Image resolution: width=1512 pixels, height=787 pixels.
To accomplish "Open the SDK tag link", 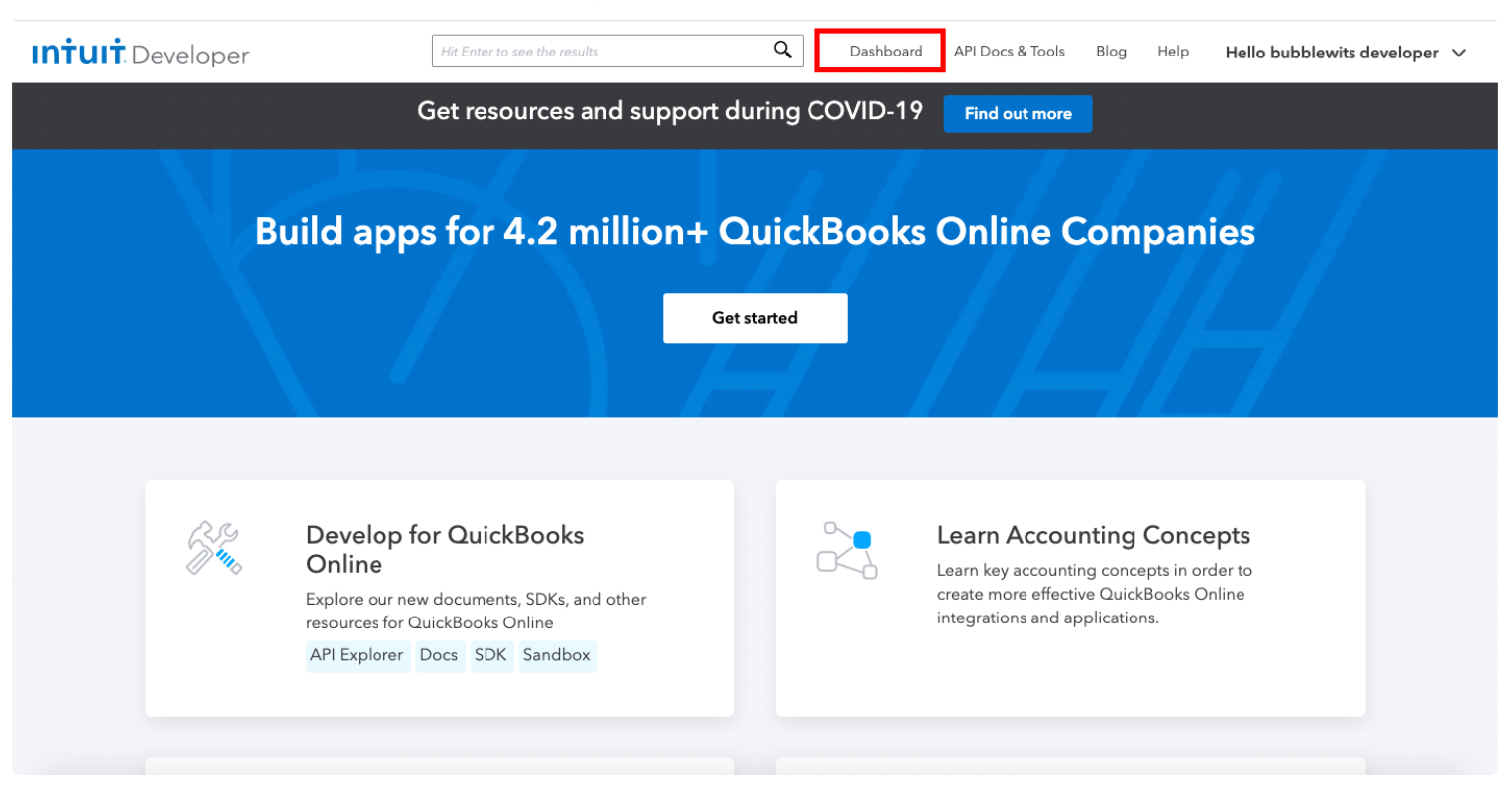I will (490, 655).
